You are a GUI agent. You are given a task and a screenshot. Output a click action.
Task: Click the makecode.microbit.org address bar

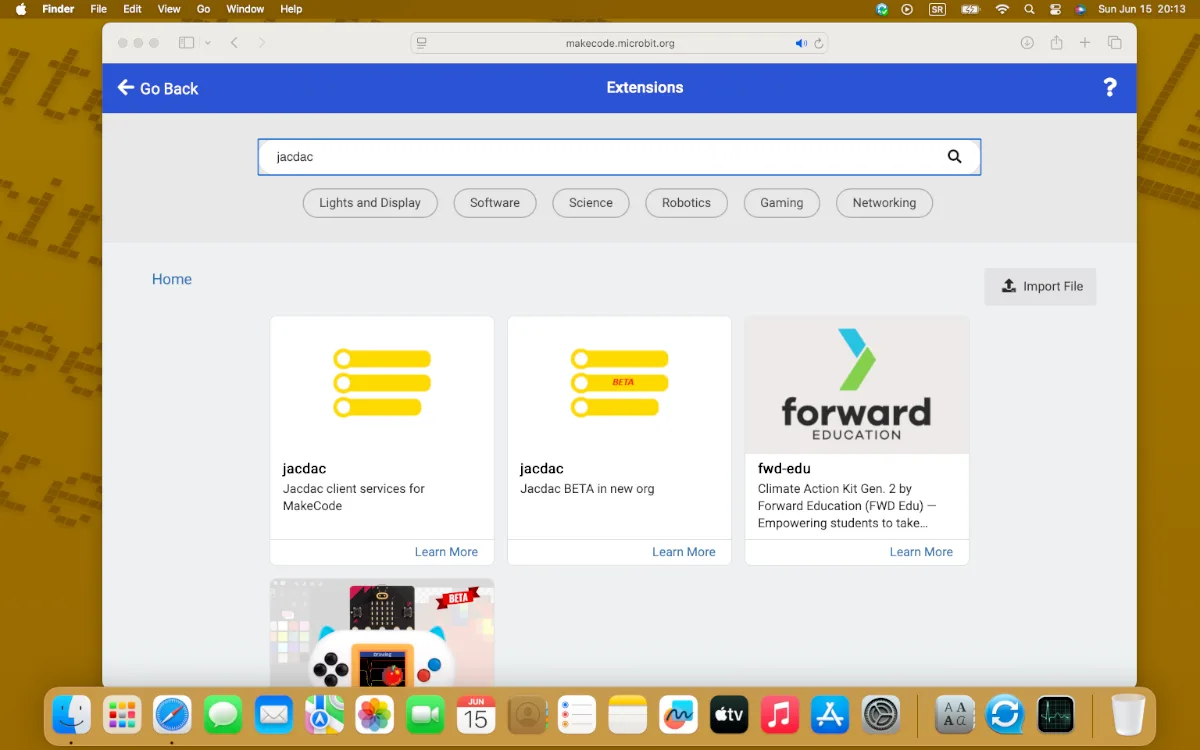[619, 43]
